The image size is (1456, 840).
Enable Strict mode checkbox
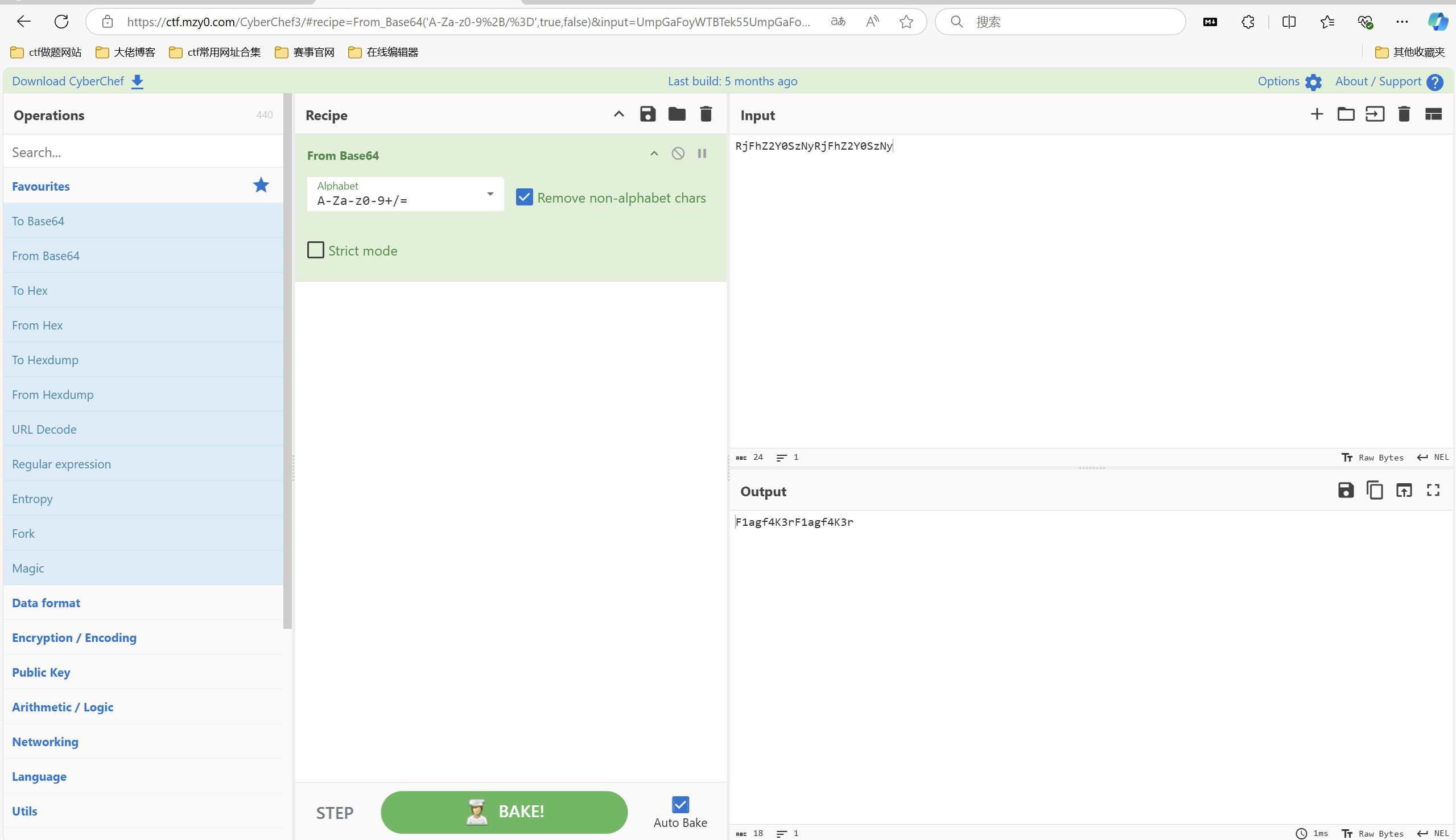(x=315, y=250)
